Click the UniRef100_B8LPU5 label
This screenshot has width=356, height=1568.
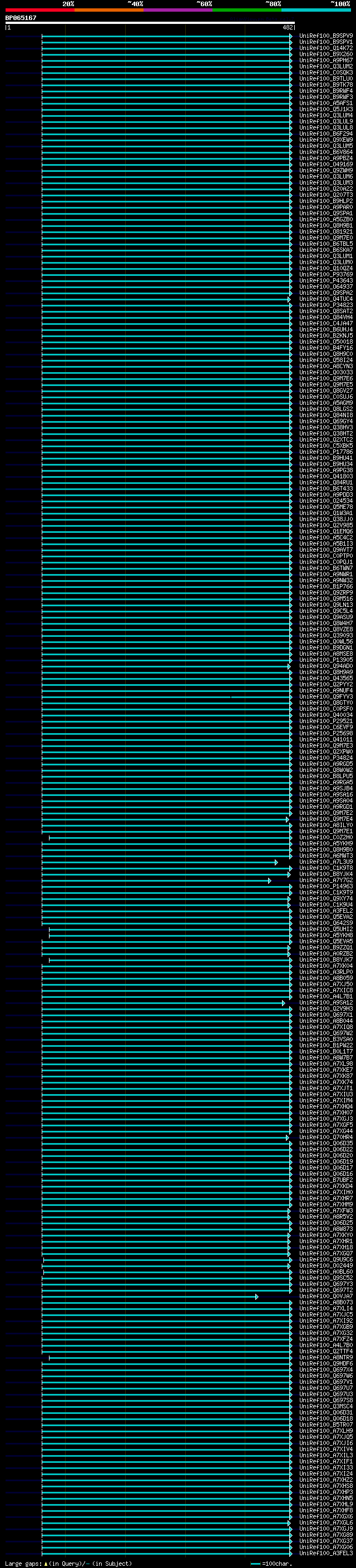pyautogui.click(x=325, y=776)
